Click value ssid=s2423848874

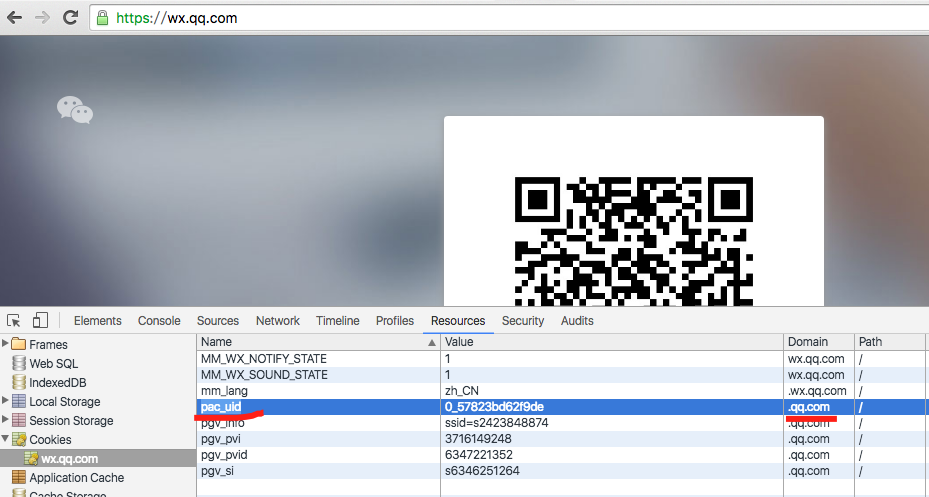pyautogui.click(x=496, y=423)
